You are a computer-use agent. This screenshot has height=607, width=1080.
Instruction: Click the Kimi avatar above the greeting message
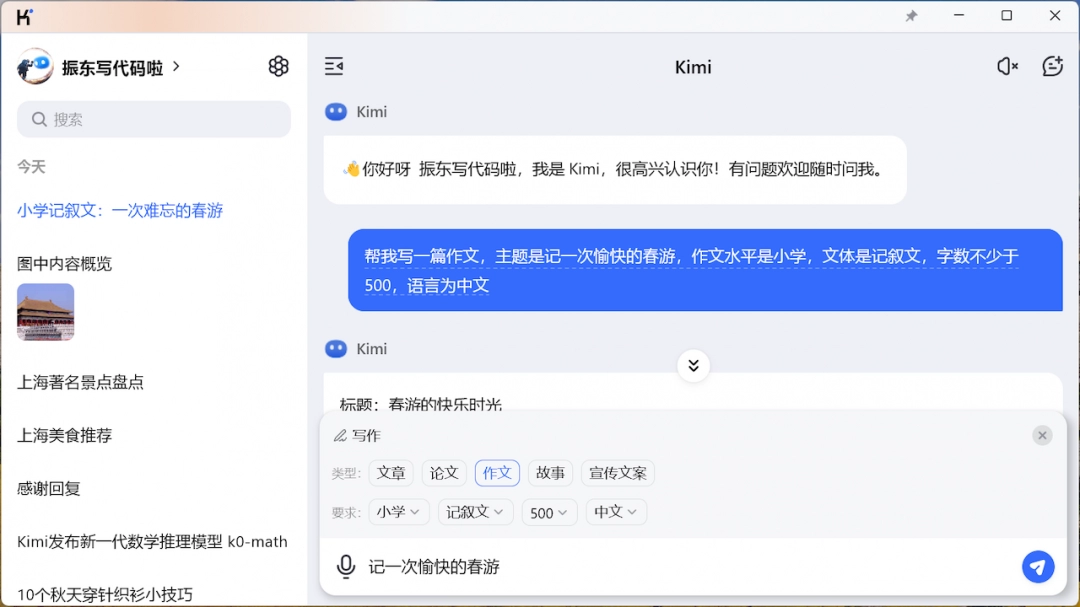tap(335, 112)
